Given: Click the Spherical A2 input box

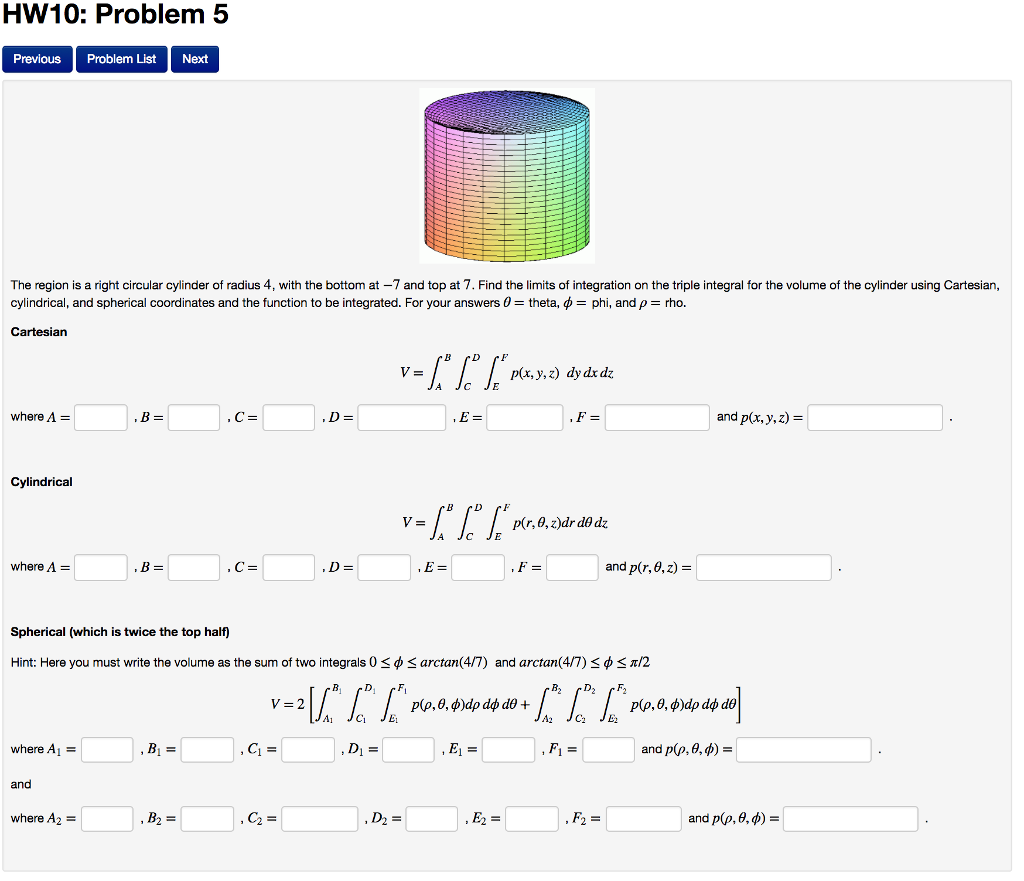Looking at the screenshot, I should pyautogui.click(x=107, y=818).
